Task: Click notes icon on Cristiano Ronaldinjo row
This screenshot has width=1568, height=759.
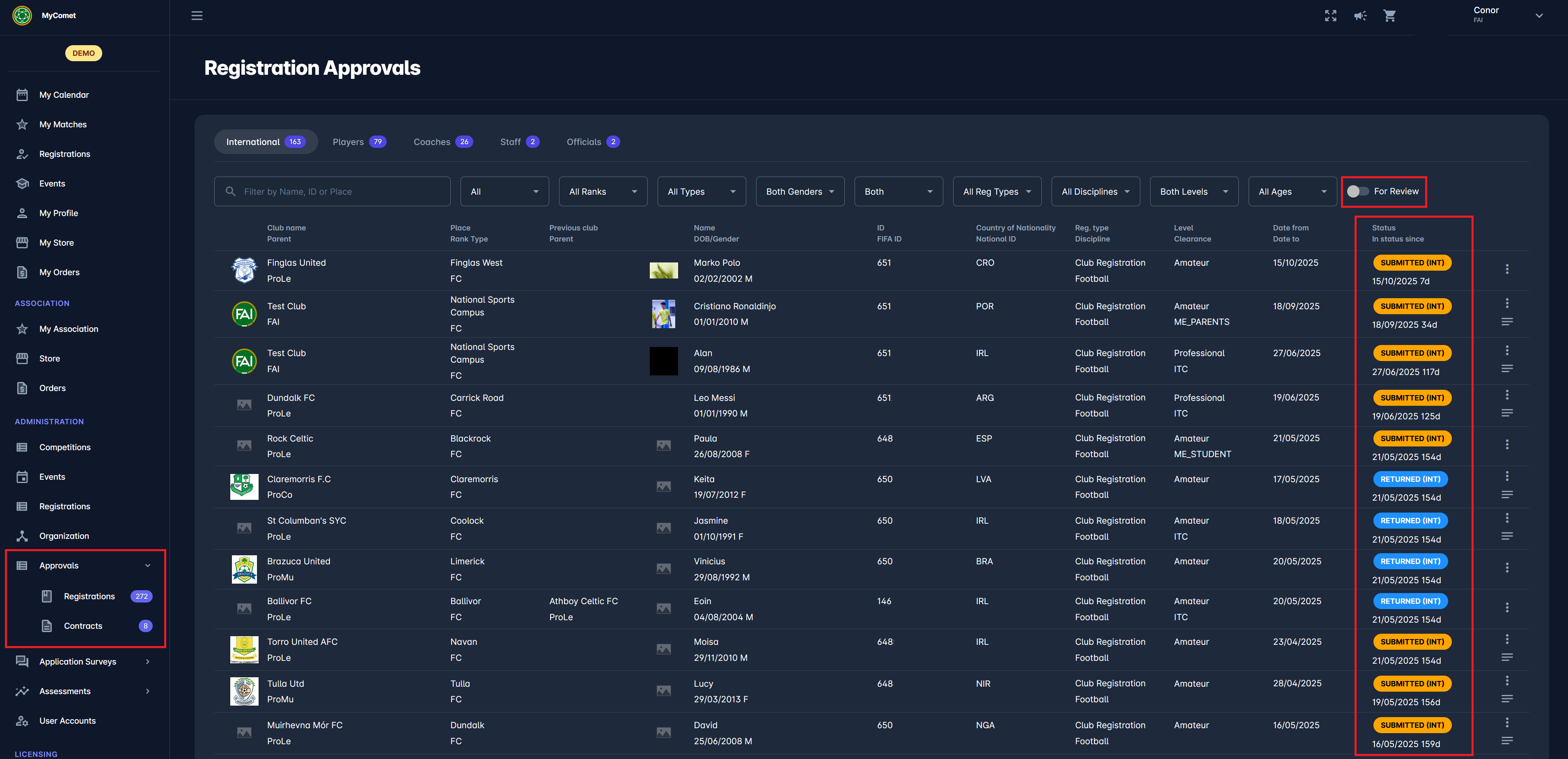Action: [1506, 322]
